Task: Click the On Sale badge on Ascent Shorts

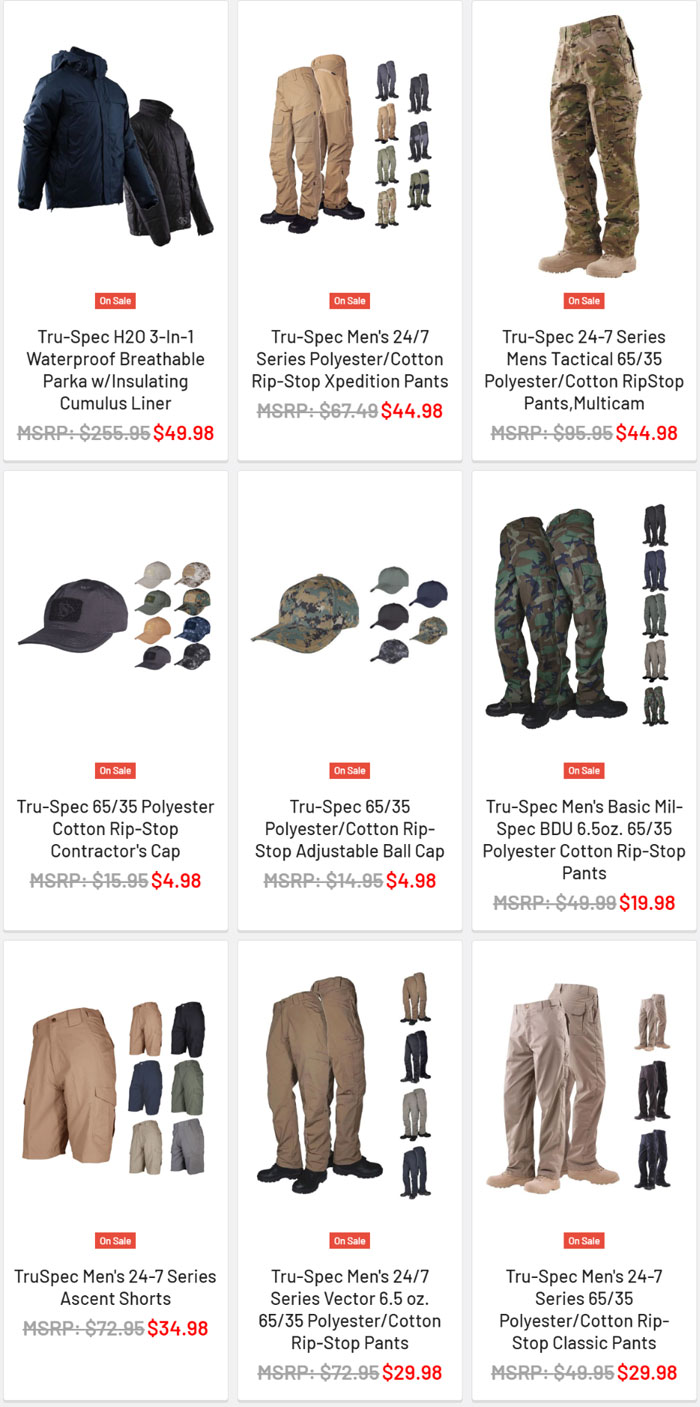Action: pyautogui.click(x=116, y=1241)
